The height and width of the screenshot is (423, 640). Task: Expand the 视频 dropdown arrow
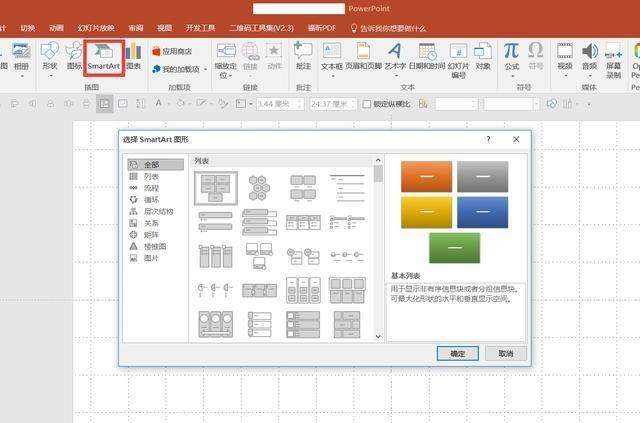pyautogui.click(x=565, y=76)
